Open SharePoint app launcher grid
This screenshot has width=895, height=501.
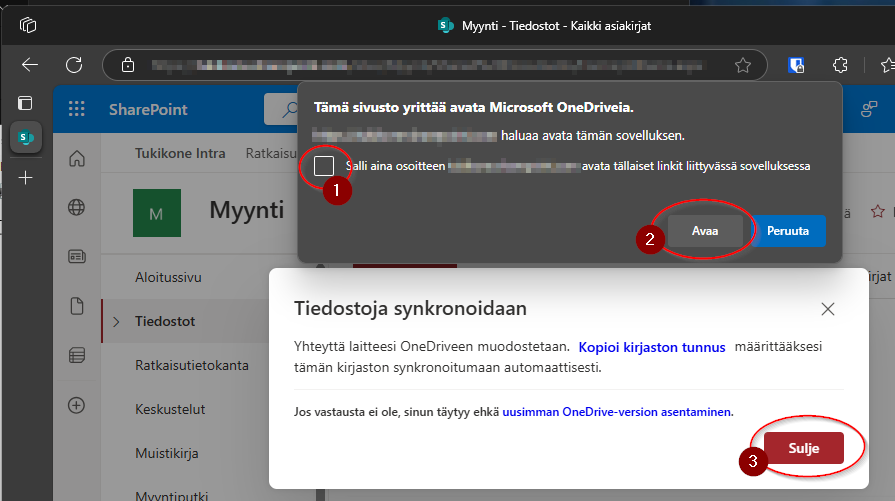tap(76, 109)
